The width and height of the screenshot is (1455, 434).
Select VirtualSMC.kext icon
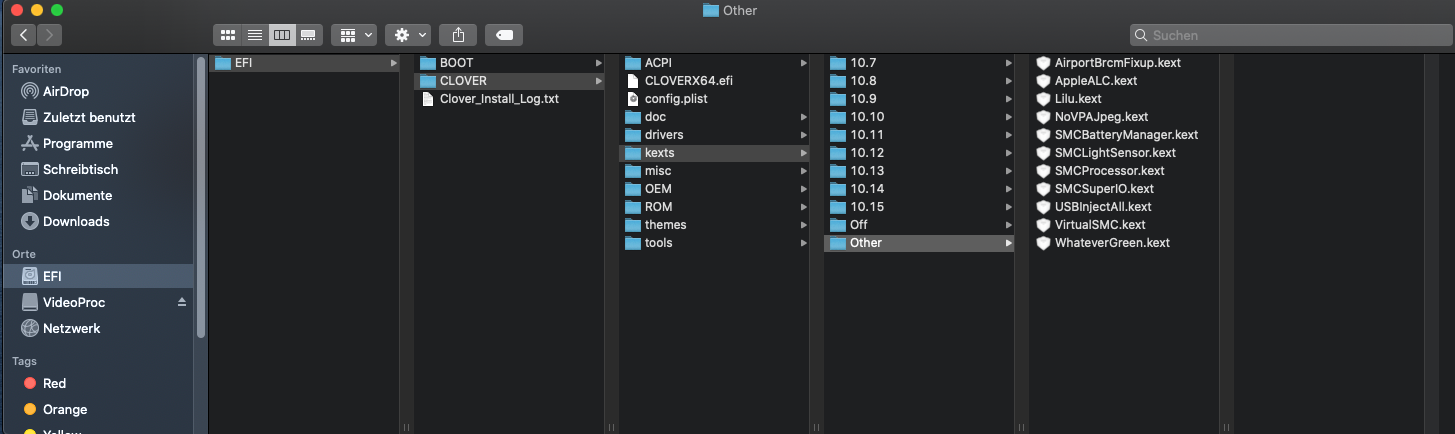point(1043,225)
